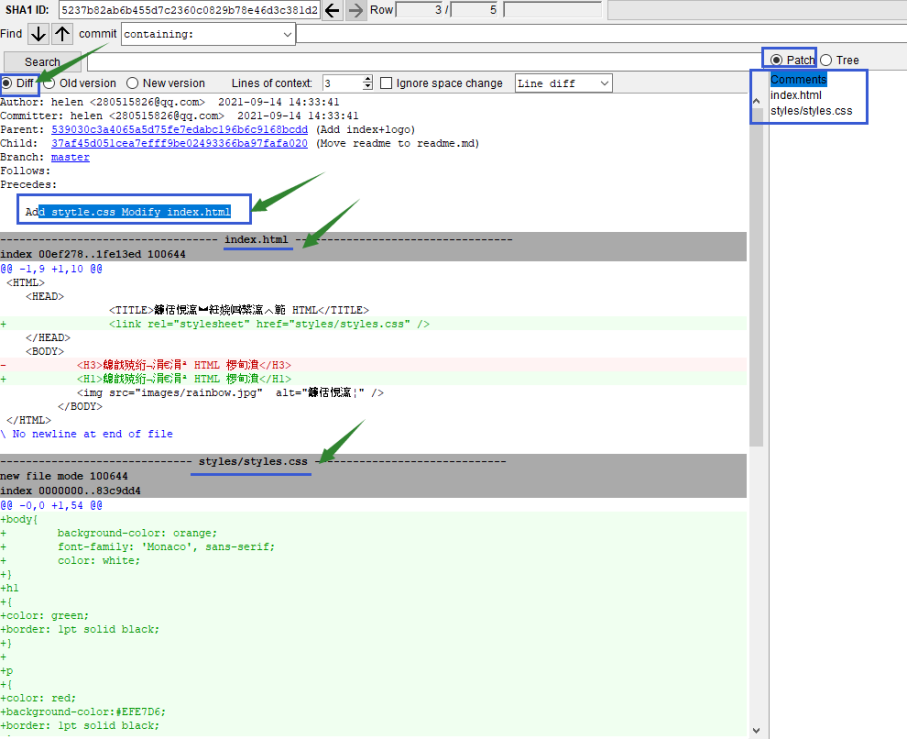Select index.html in file list
This screenshot has height=739, width=908.
(x=796, y=95)
